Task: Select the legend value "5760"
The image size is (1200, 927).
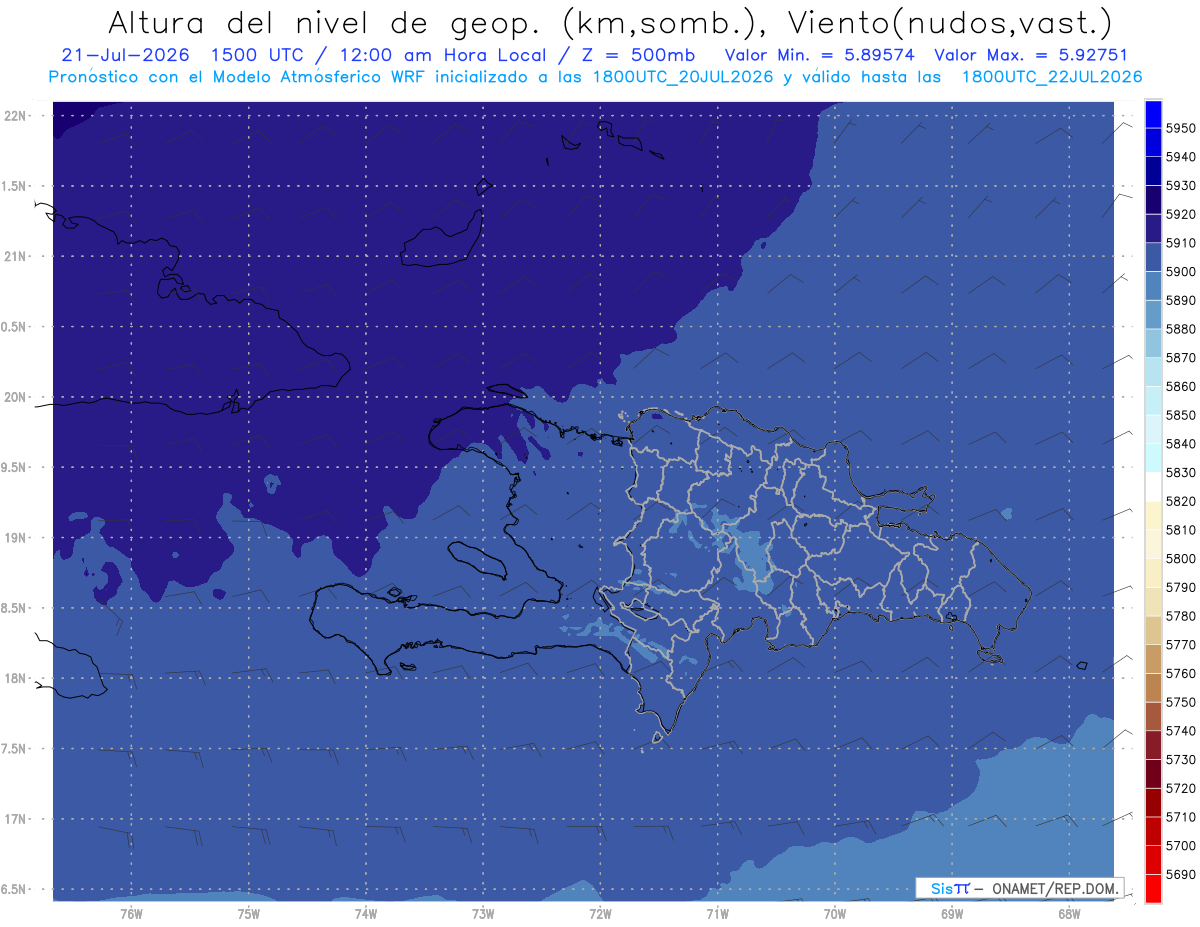Action: point(1180,673)
